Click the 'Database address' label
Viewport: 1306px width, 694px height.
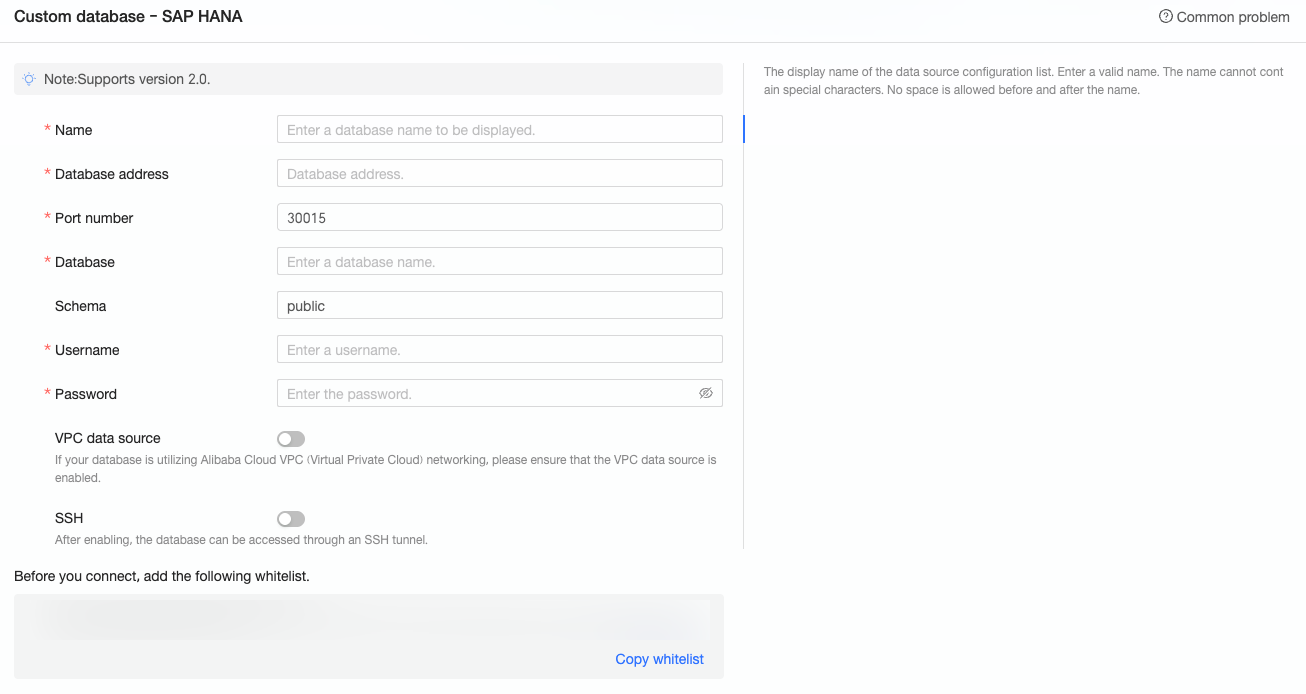(112, 174)
